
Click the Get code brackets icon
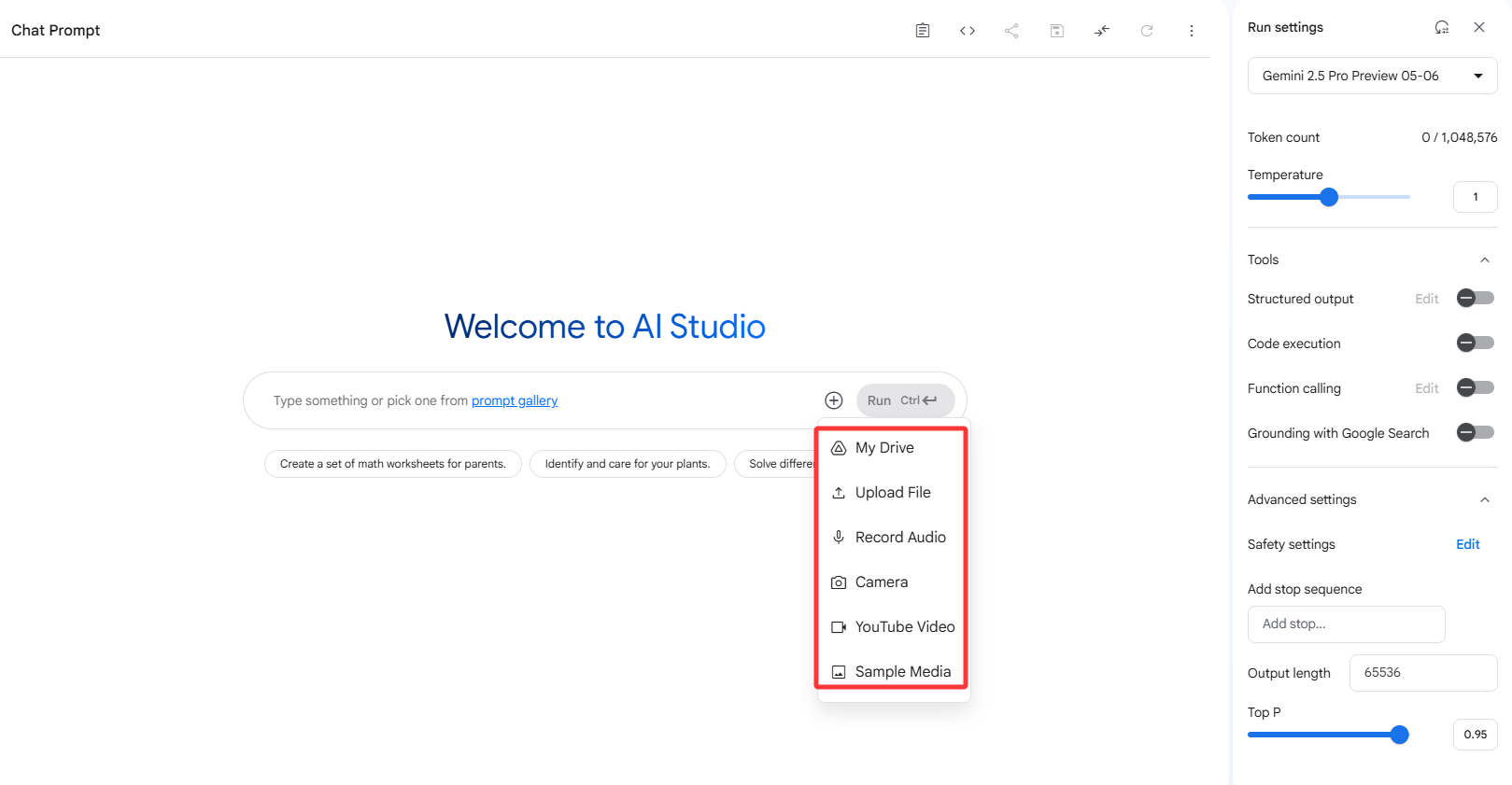pos(968,31)
